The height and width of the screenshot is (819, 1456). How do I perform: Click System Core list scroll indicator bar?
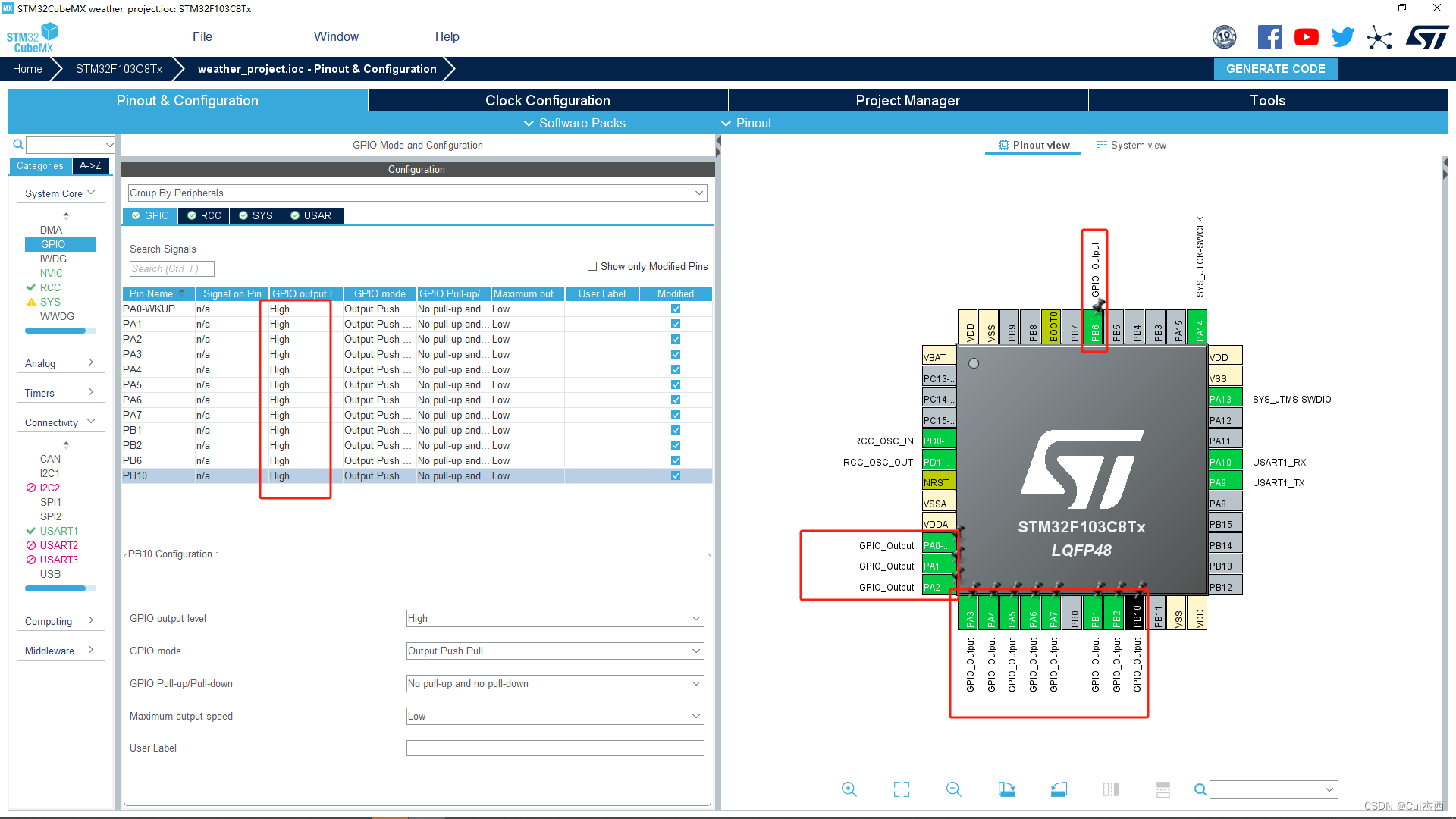point(61,331)
